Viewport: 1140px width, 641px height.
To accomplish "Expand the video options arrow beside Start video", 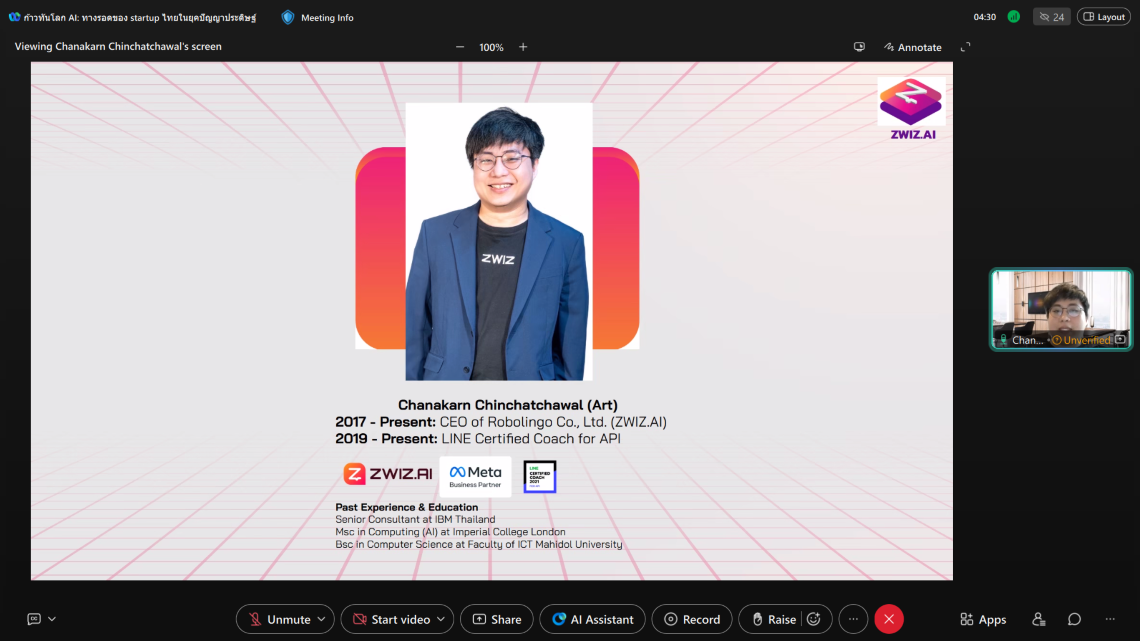I will (x=439, y=619).
